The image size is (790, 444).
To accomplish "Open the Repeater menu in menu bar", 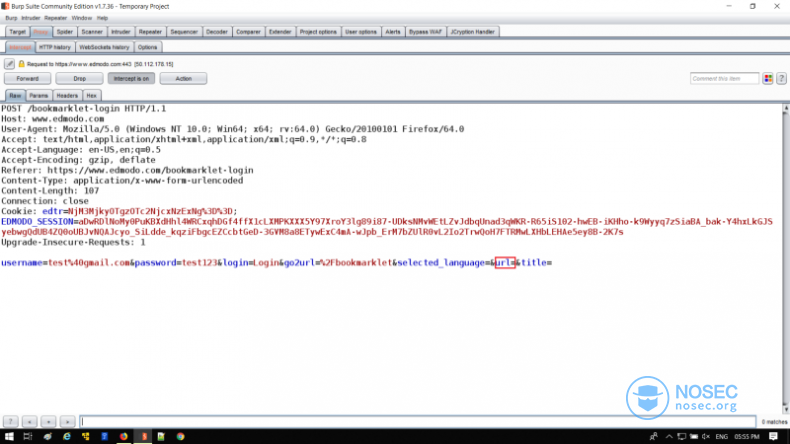I will [55, 18].
